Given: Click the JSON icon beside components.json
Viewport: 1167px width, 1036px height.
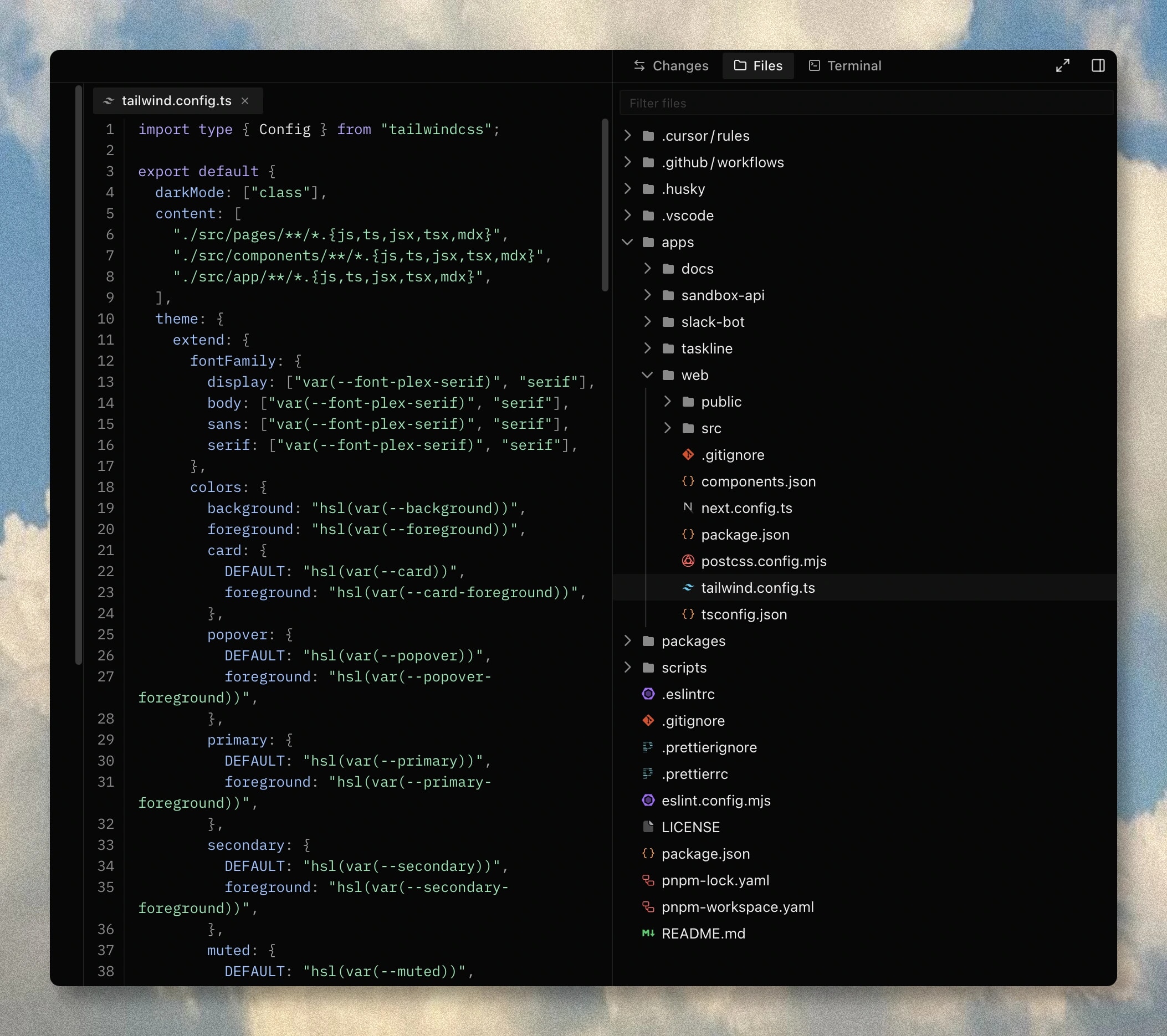Looking at the screenshot, I should pos(688,481).
